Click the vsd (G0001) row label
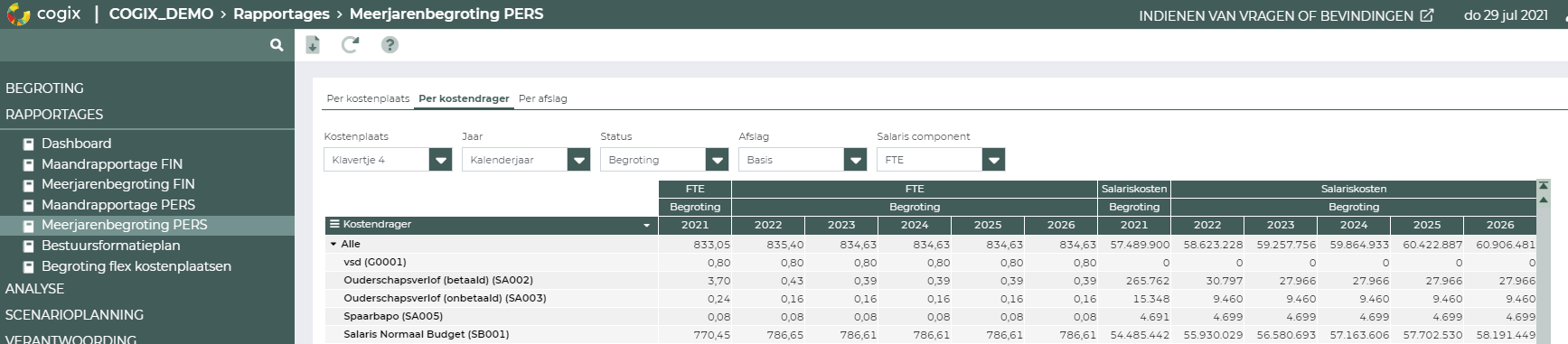 pyautogui.click(x=375, y=262)
